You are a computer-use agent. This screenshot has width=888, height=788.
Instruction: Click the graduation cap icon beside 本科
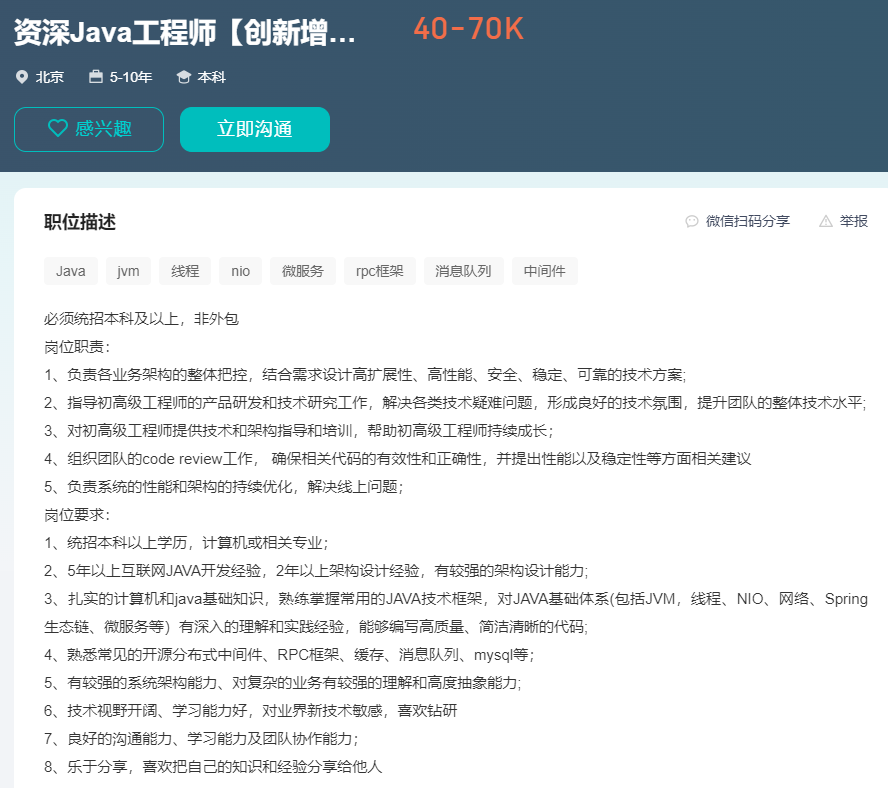[x=183, y=77]
